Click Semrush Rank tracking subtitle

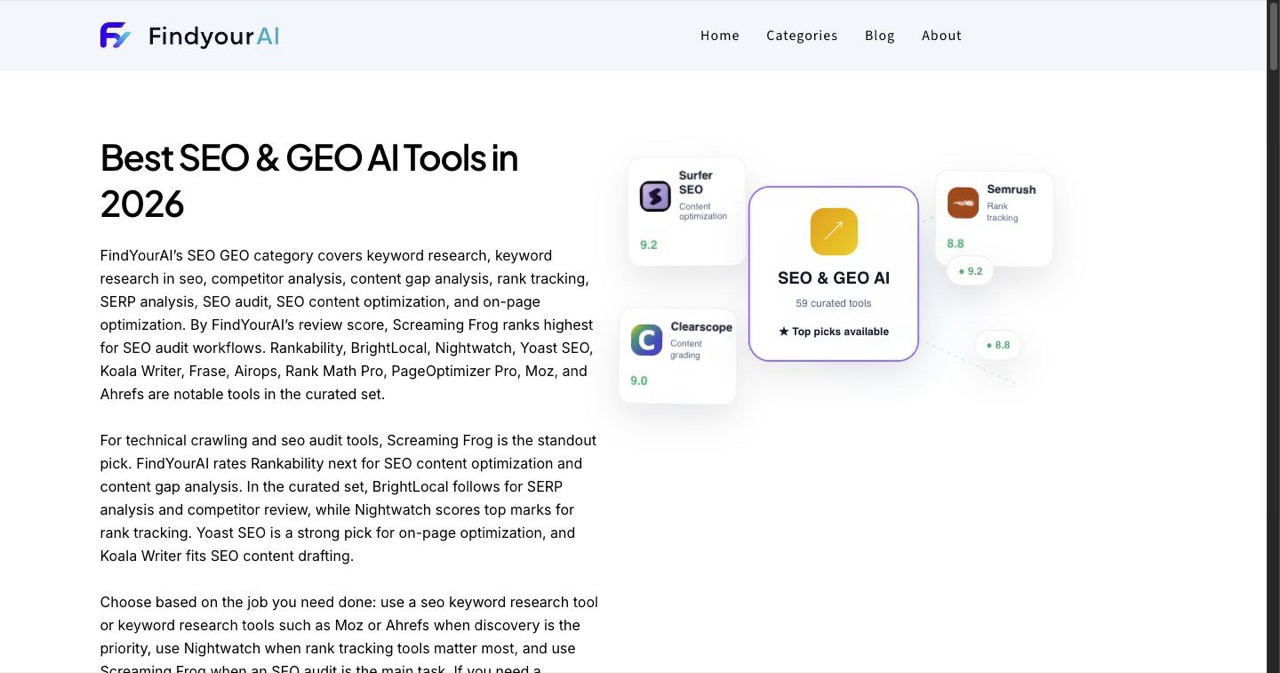point(1003,212)
